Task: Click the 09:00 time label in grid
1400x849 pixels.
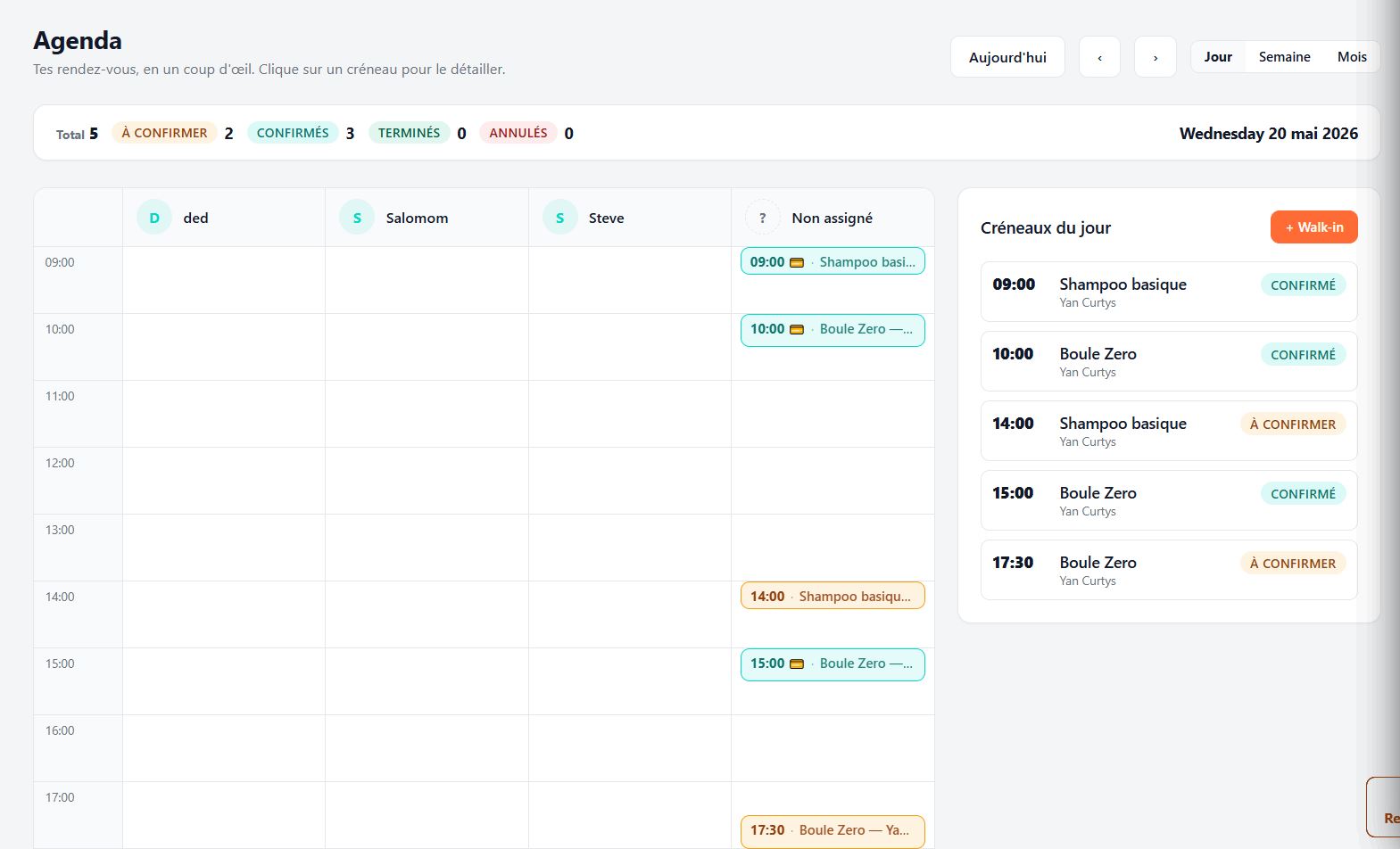Action: 60,262
